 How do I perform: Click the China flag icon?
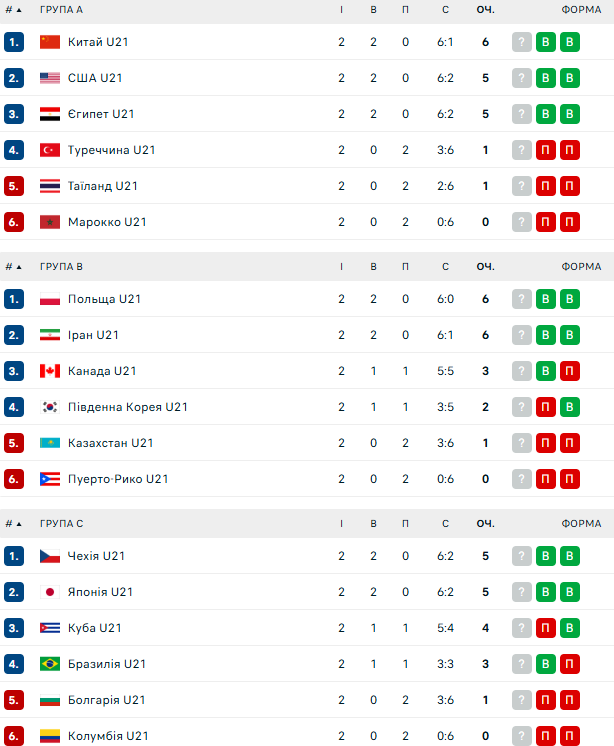pos(50,42)
